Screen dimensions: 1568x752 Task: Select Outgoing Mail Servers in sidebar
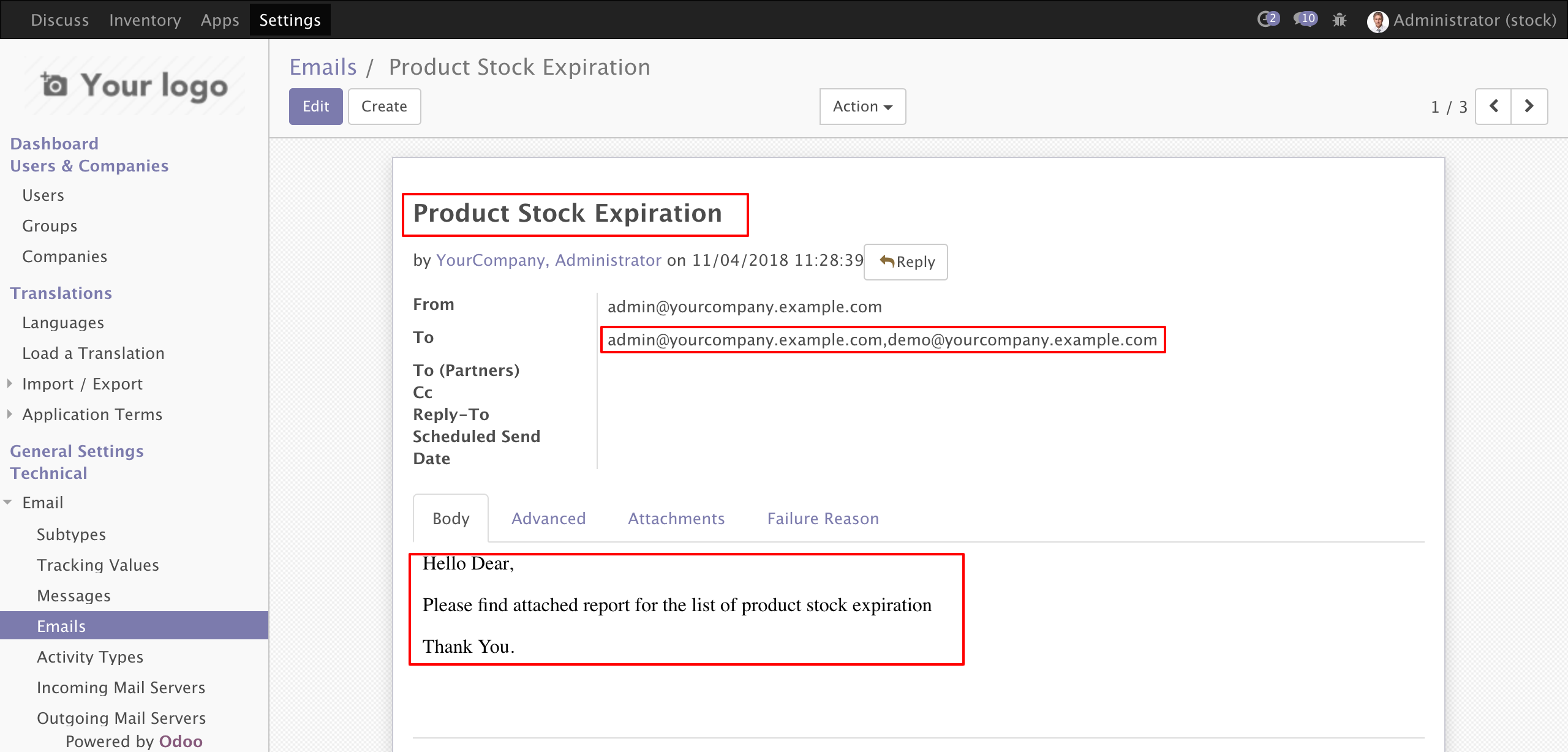click(121, 718)
